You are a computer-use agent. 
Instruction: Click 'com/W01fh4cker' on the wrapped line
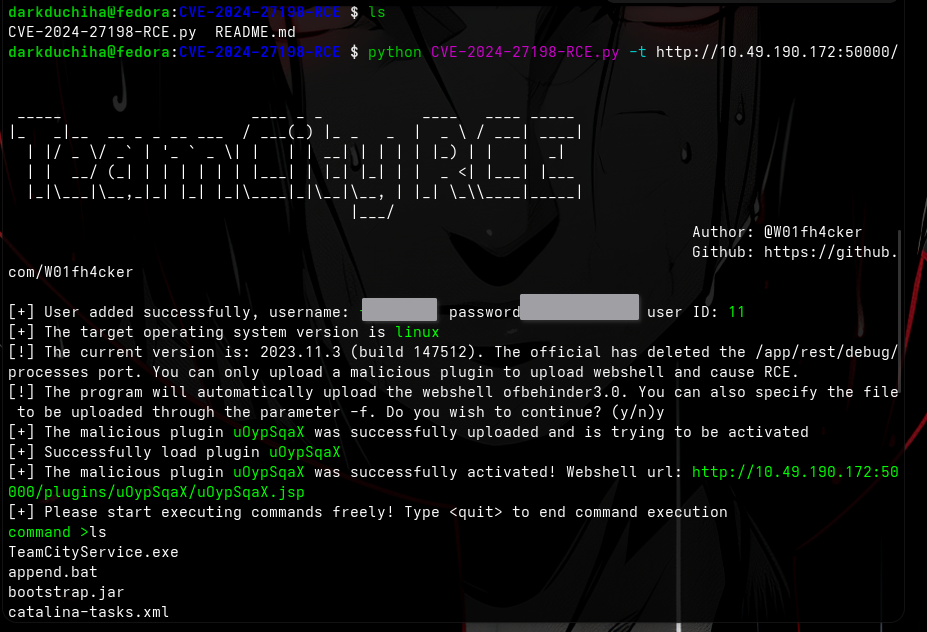(71, 272)
